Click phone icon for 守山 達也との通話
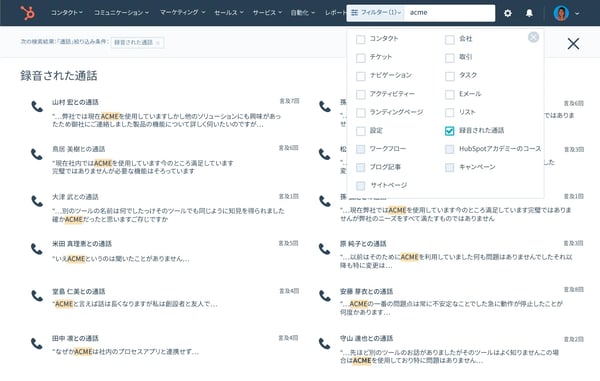 pyautogui.click(x=324, y=343)
